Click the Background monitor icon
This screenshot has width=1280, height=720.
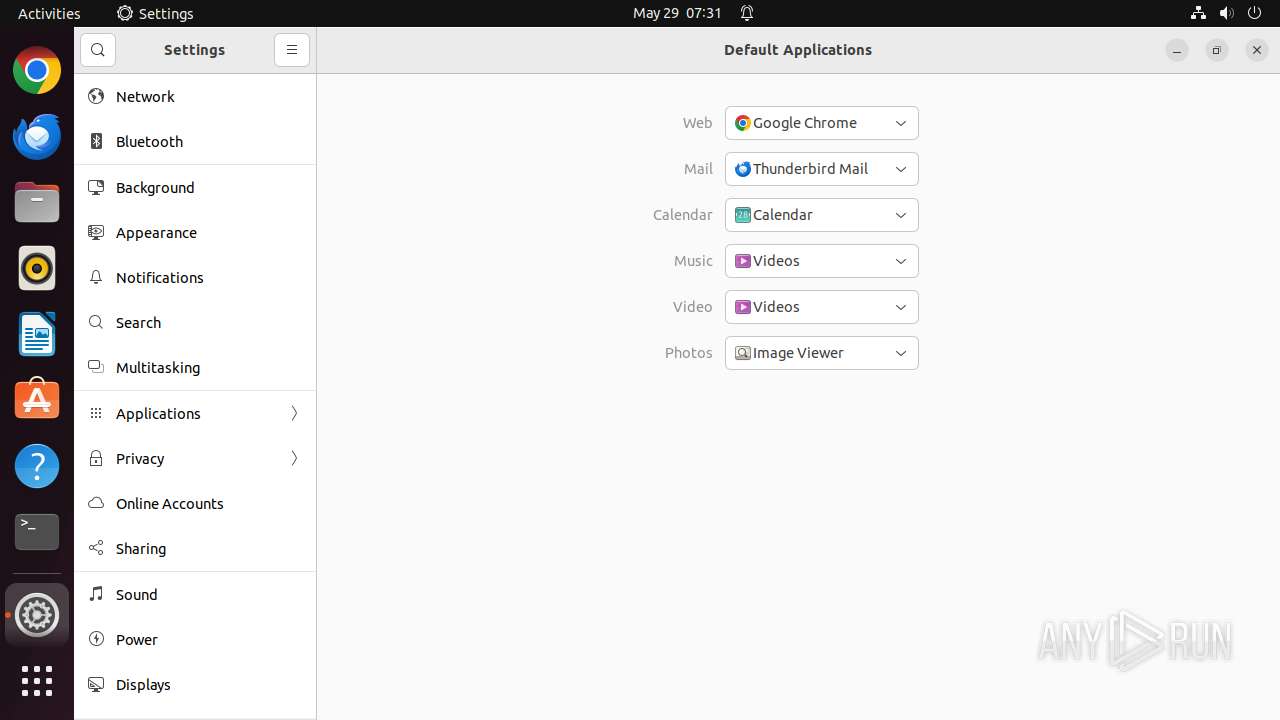96,188
